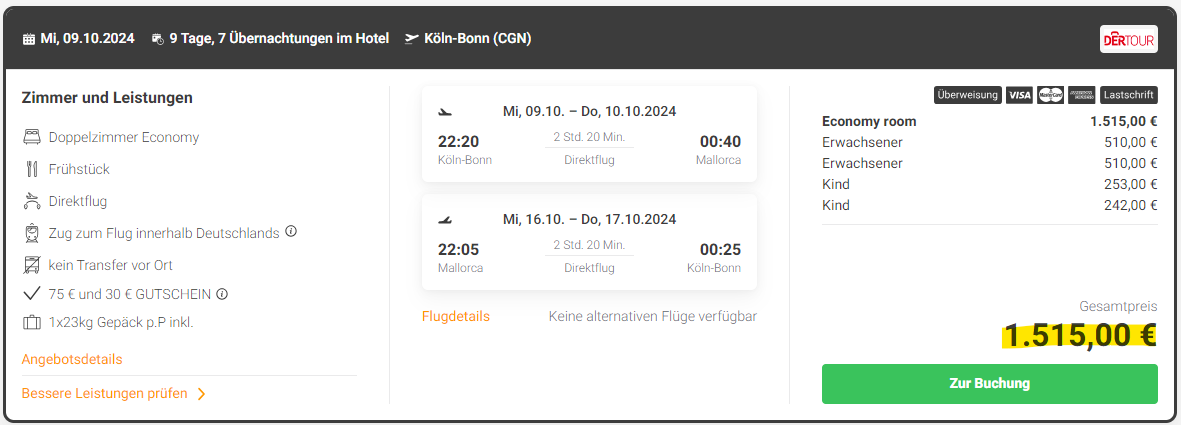1181x425 pixels.
Task: Click the calendar icon beside the date
Action: (28, 40)
